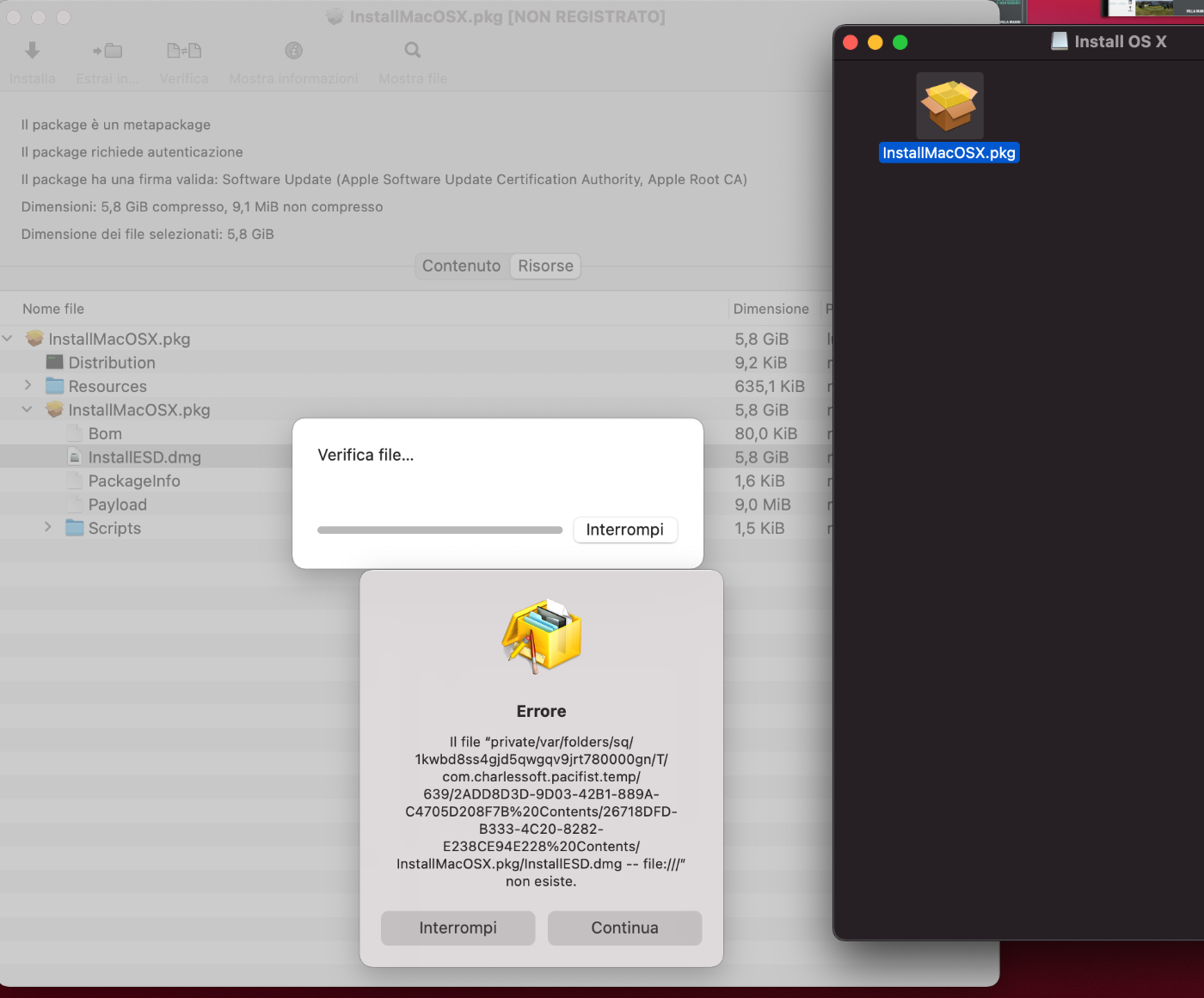The image size is (1204, 998).
Task: Collapse the root InstallMacOSX.pkg tree item
Action: [8, 339]
